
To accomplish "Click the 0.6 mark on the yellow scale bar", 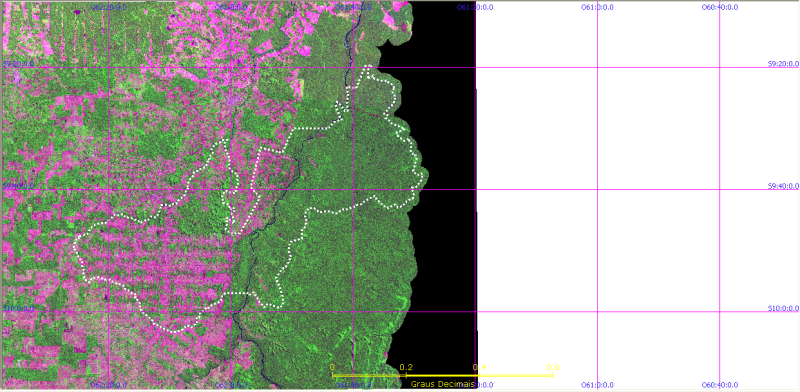I will (x=553, y=367).
